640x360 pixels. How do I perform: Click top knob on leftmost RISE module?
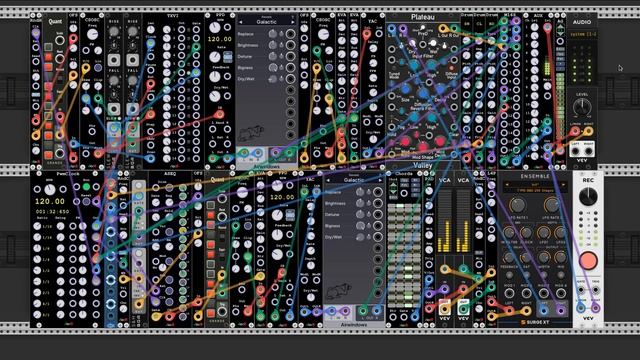(x=114, y=31)
